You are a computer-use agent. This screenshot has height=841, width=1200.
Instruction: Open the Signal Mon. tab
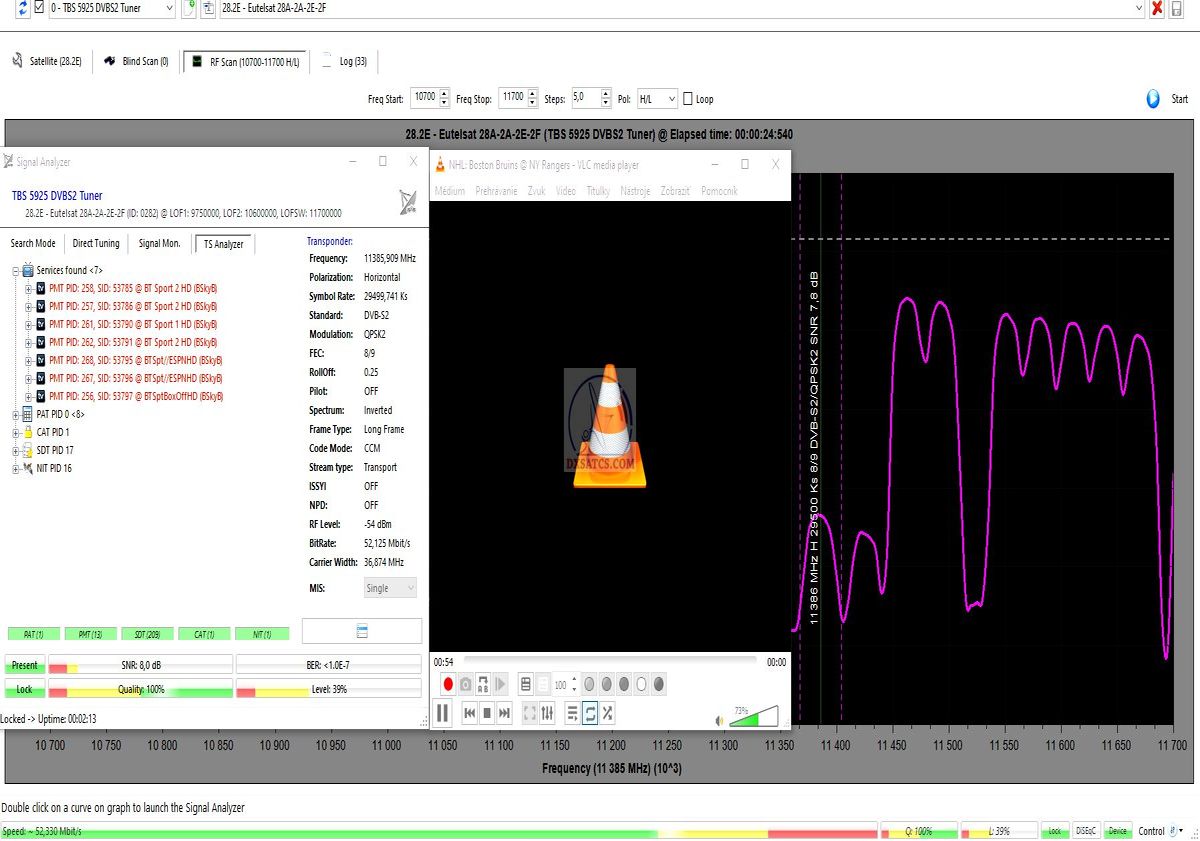click(x=159, y=243)
